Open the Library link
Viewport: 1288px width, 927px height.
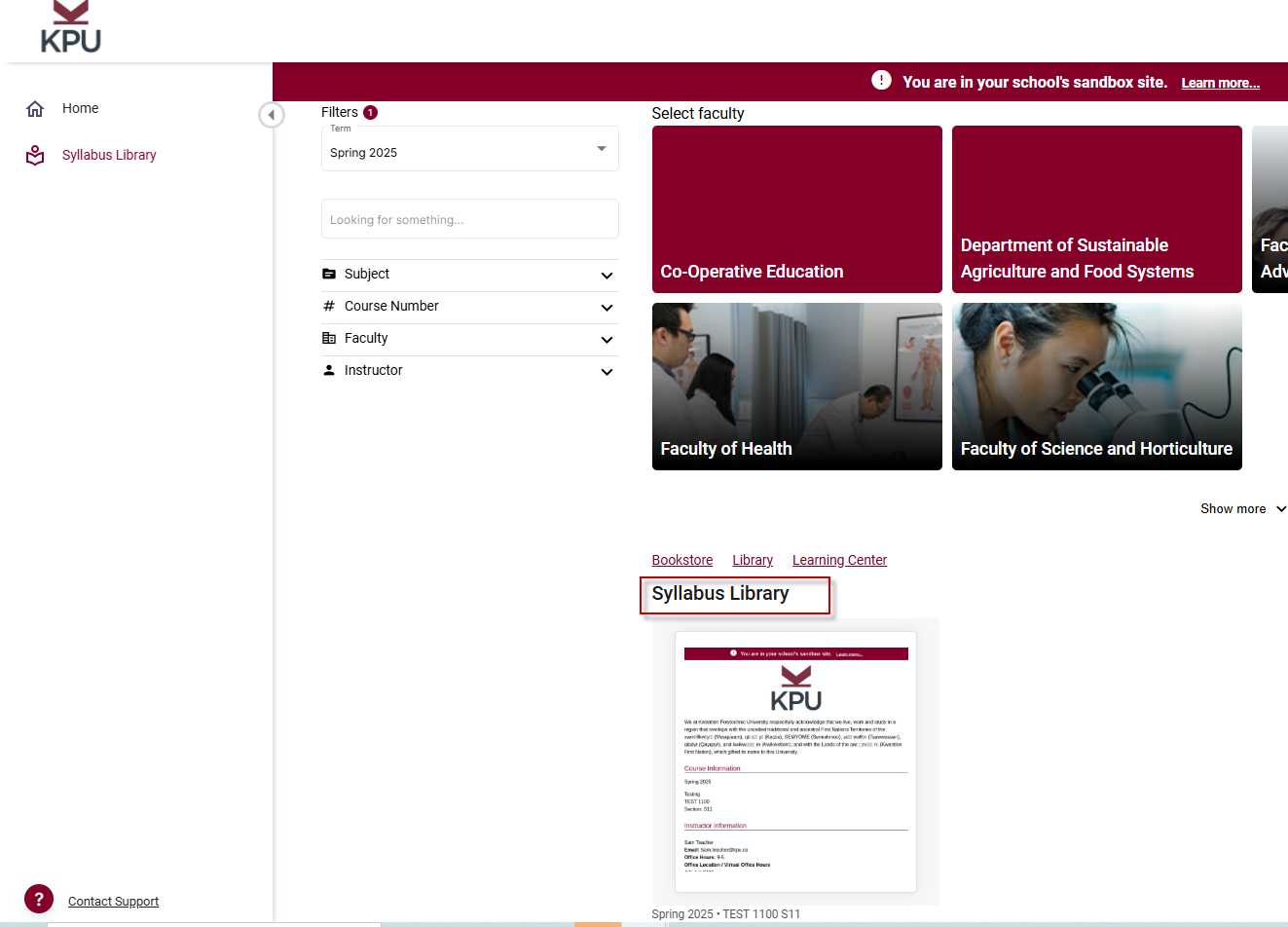click(x=753, y=560)
